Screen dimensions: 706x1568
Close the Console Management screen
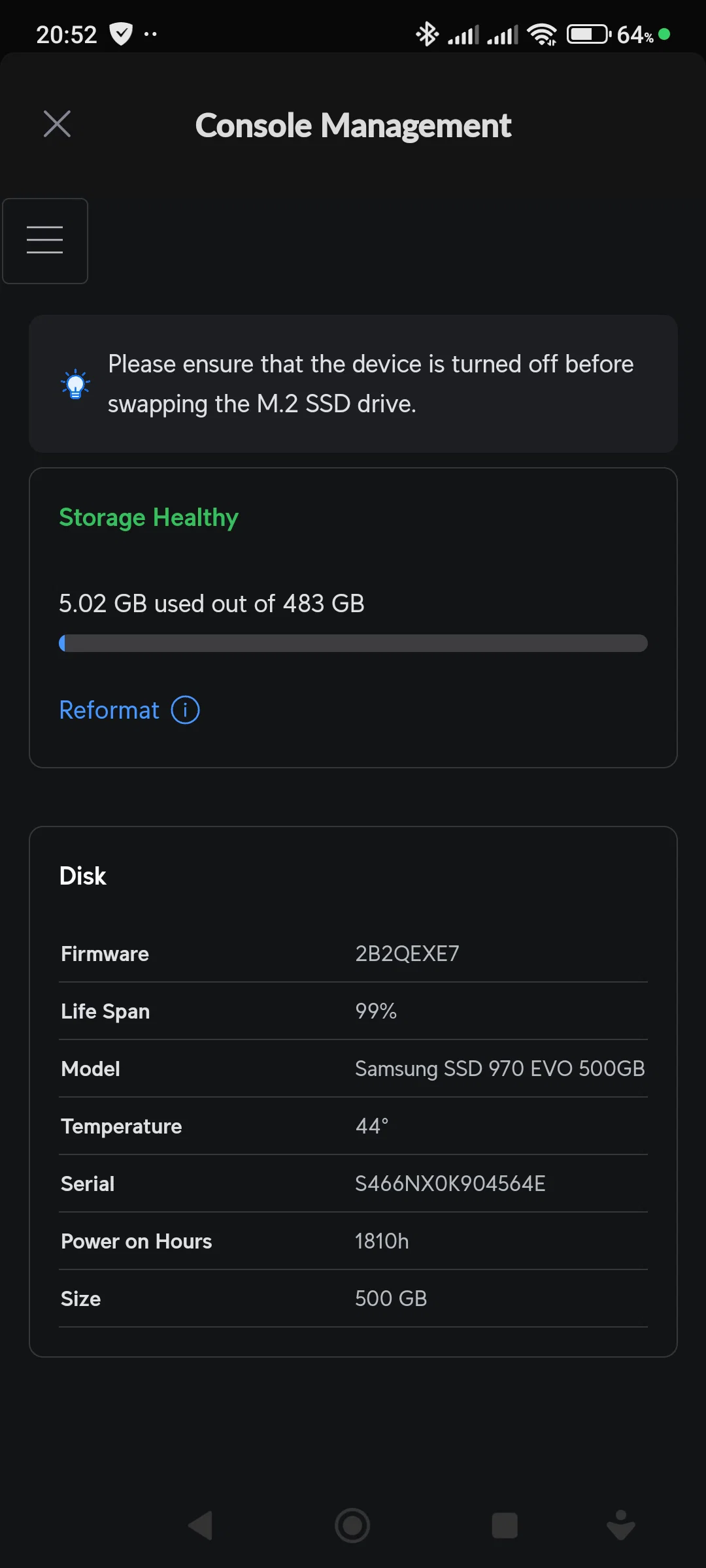(x=57, y=124)
